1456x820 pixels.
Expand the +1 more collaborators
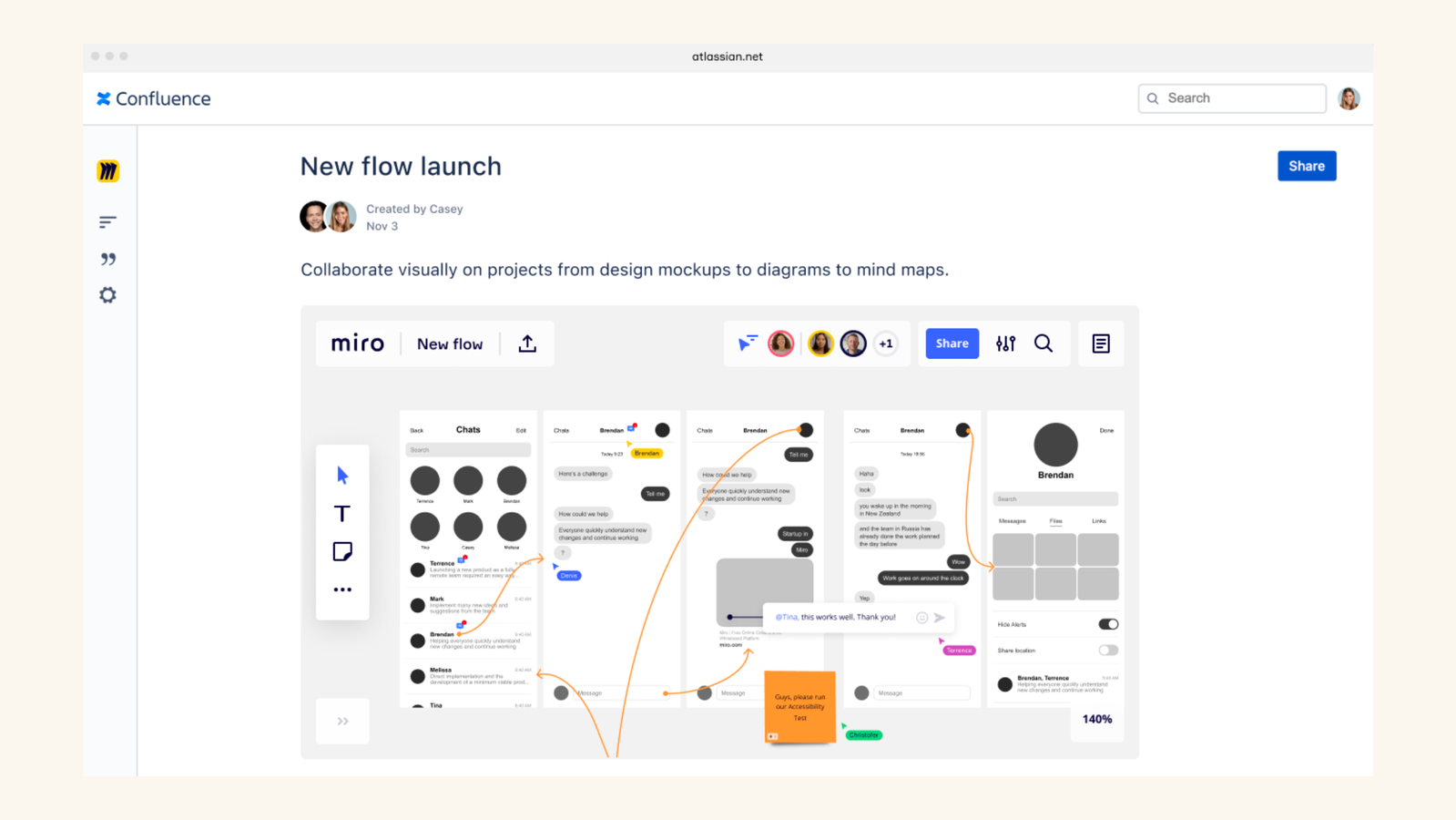point(885,343)
